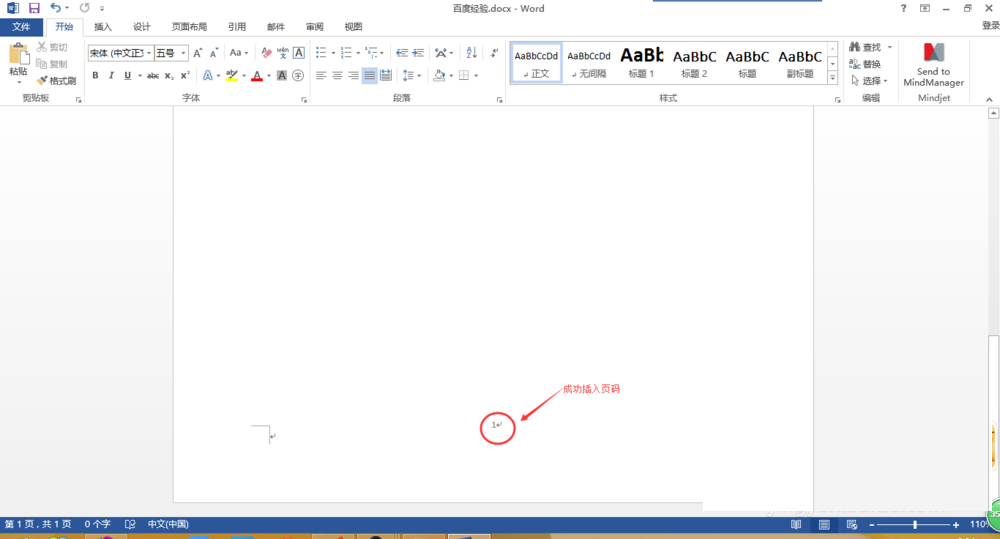Click the vertical scrollbar up arrow
The height and width of the screenshot is (539, 1000).
coord(993,113)
